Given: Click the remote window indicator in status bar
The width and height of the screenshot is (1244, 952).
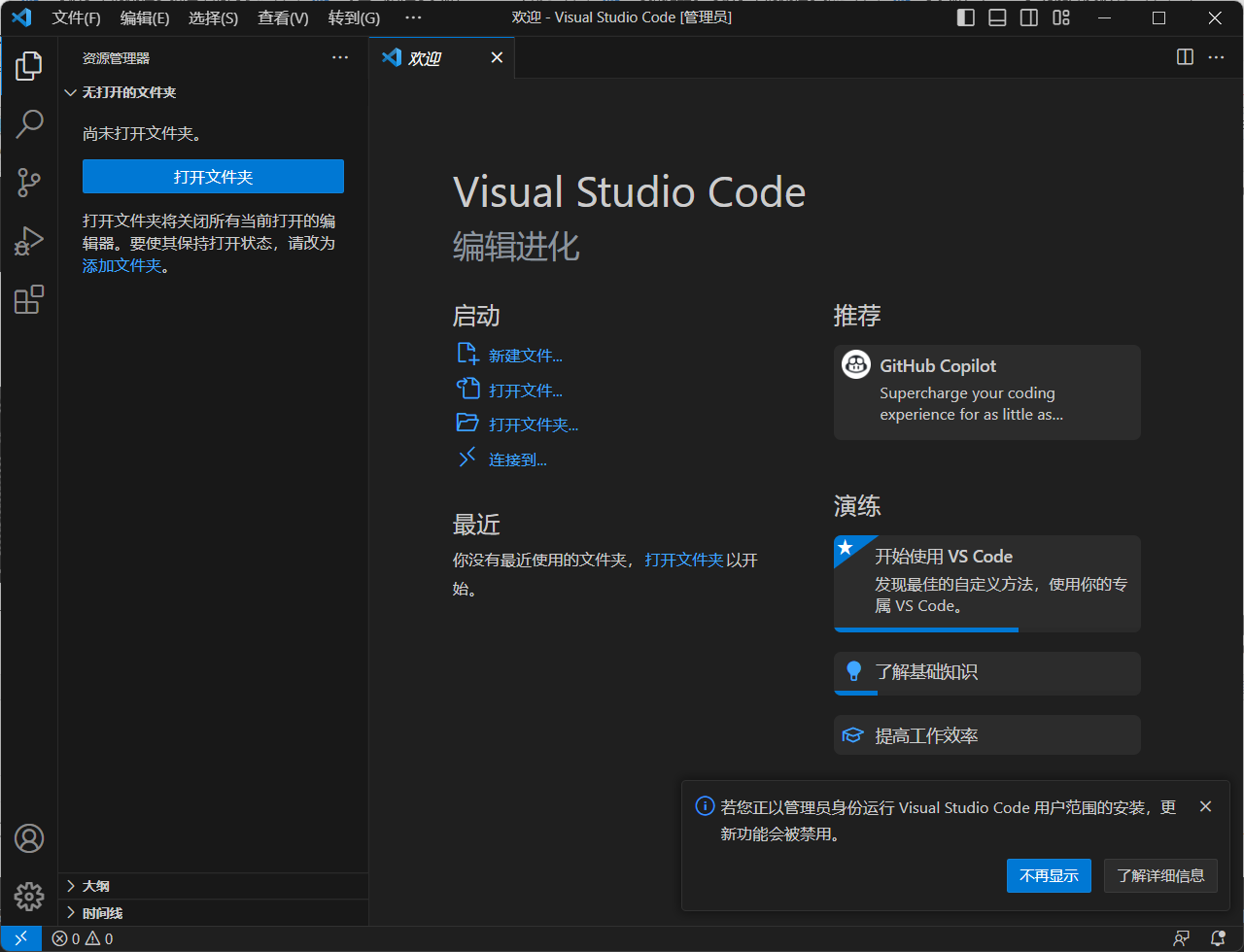Looking at the screenshot, I should (20, 938).
